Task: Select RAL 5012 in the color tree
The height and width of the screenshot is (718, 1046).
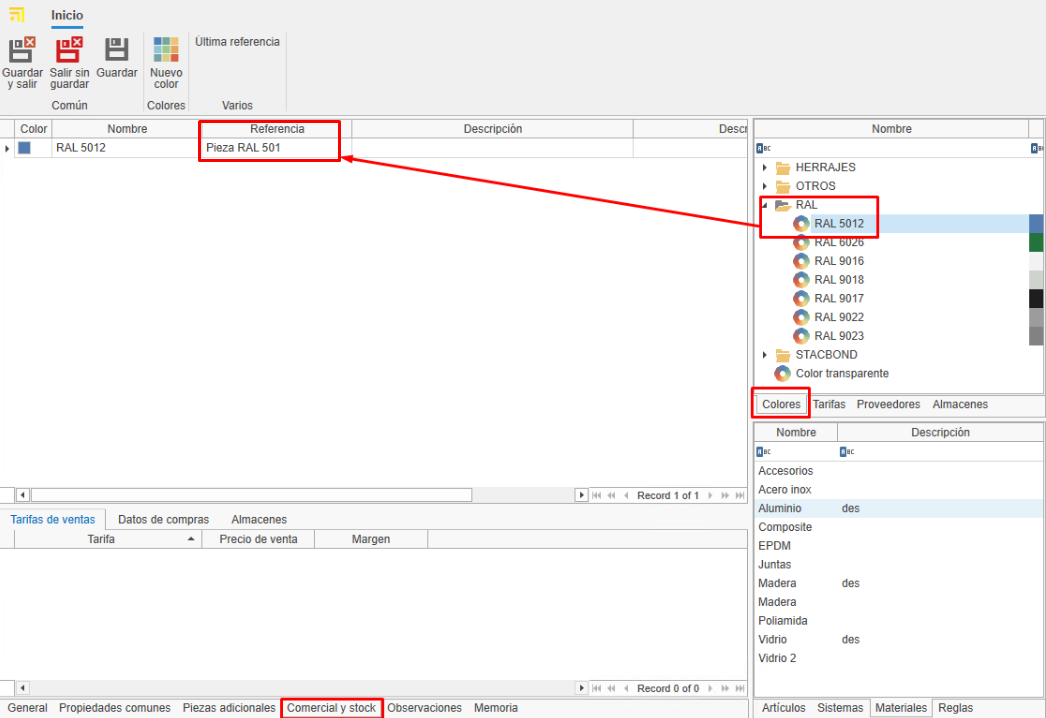Action: [839, 224]
